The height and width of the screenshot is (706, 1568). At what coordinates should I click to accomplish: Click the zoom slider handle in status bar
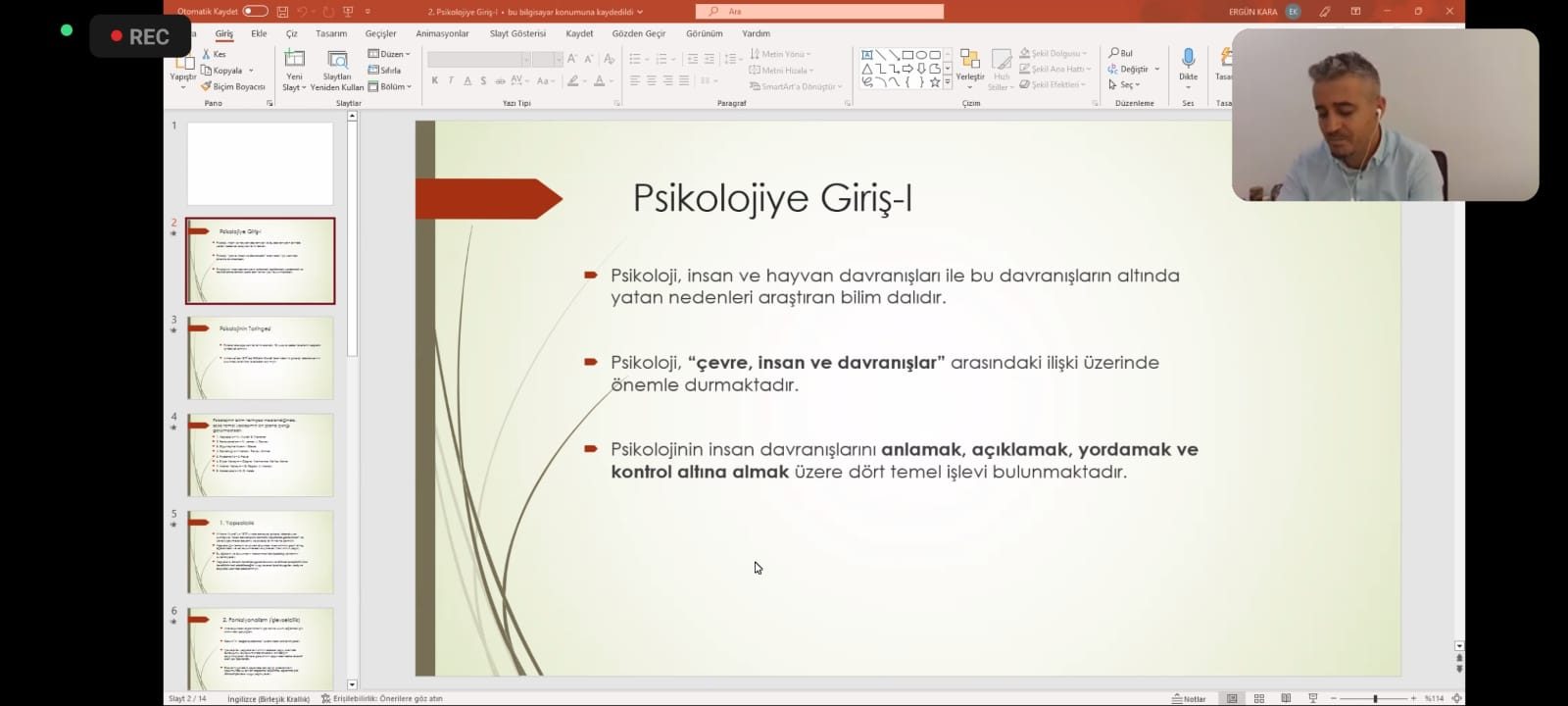click(x=1376, y=698)
